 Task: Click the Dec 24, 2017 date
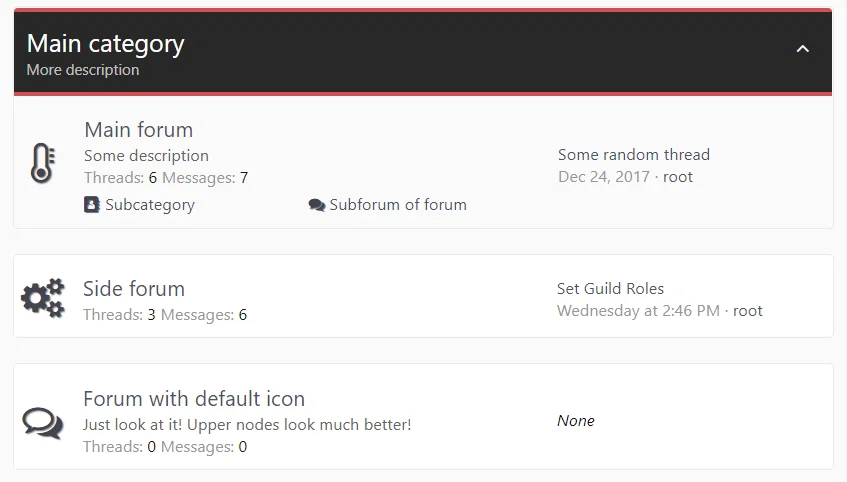(x=604, y=177)
